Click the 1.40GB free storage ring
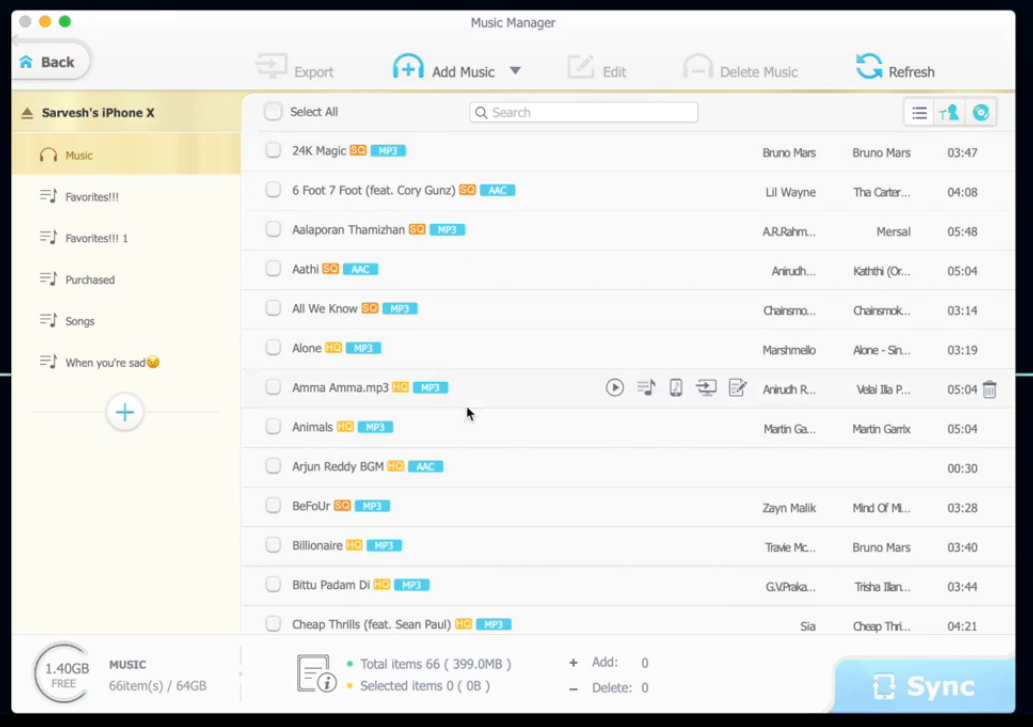 tap(63, 674)
